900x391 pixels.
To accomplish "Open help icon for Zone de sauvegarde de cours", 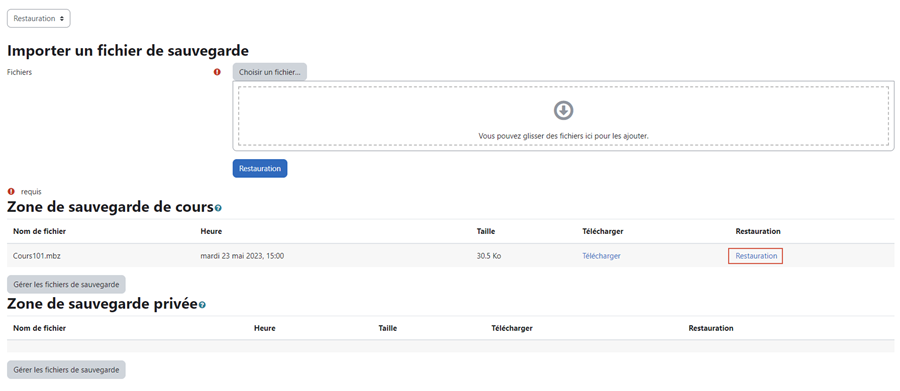I will (218, 208).
